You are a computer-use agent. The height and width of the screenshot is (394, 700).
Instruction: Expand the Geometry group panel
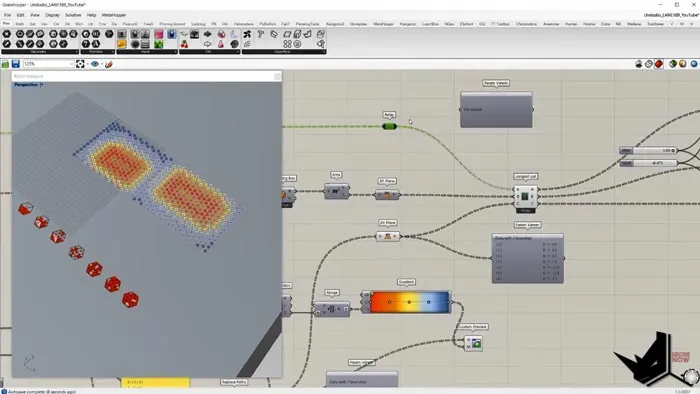(40, 52)
